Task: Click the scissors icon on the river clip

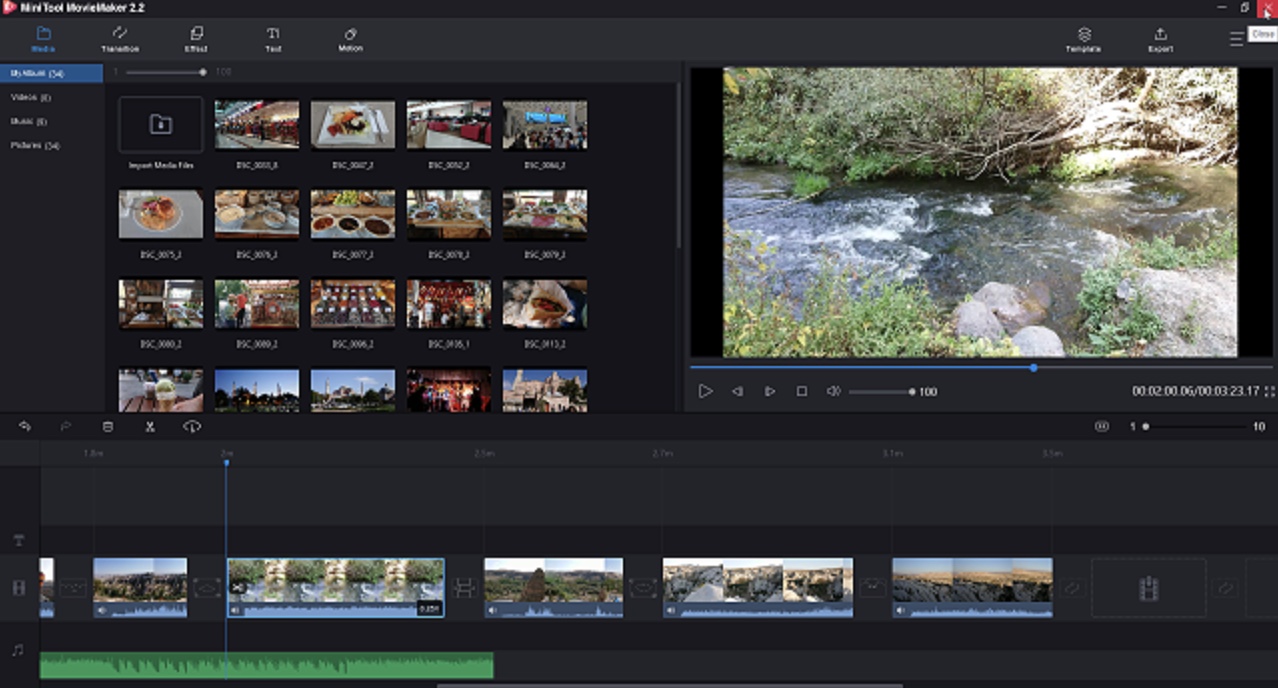Action: pyautogui.click(x=238, y=589)
